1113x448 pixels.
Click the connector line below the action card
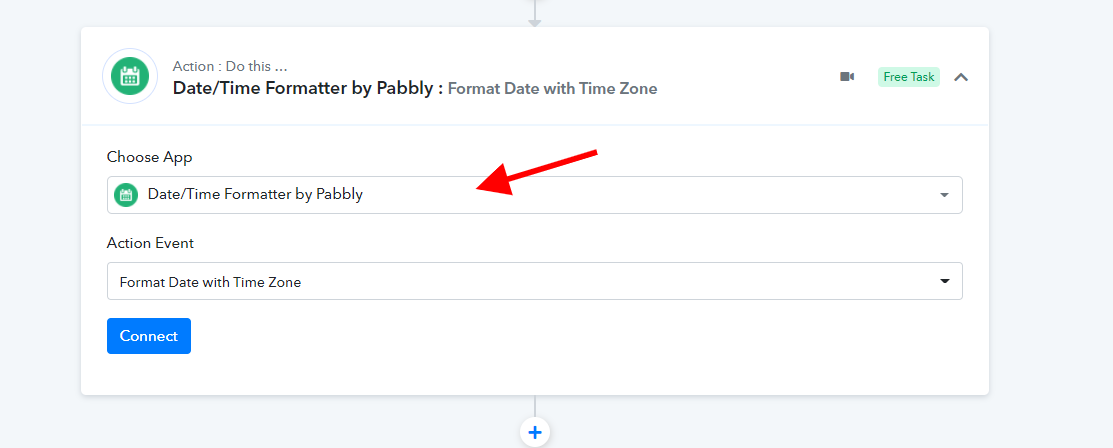[x=534, y=407]
